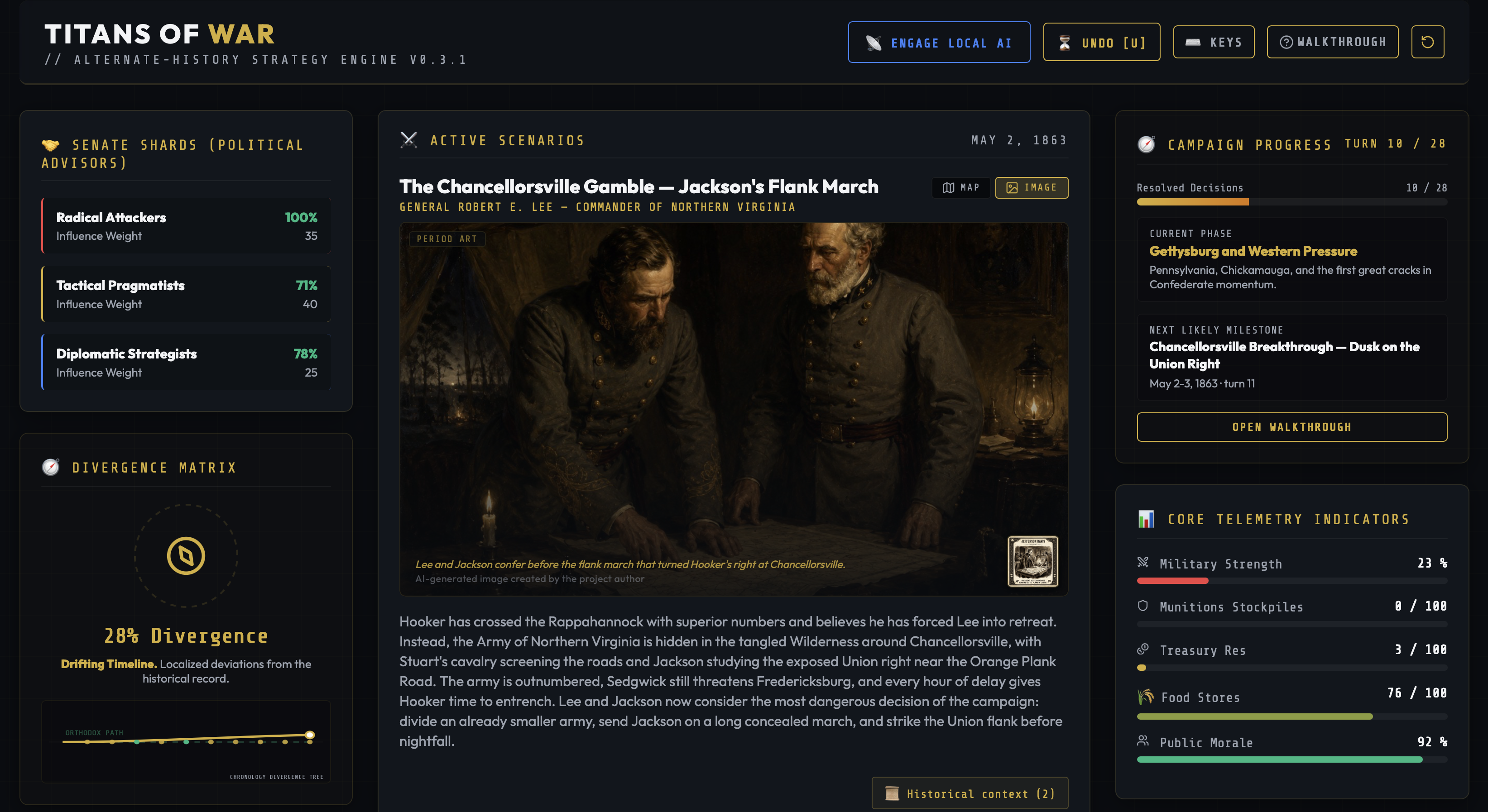Click the Turn 10 / 28 indicator
Screen dimensions: 1488x812
coord(1395,143)
